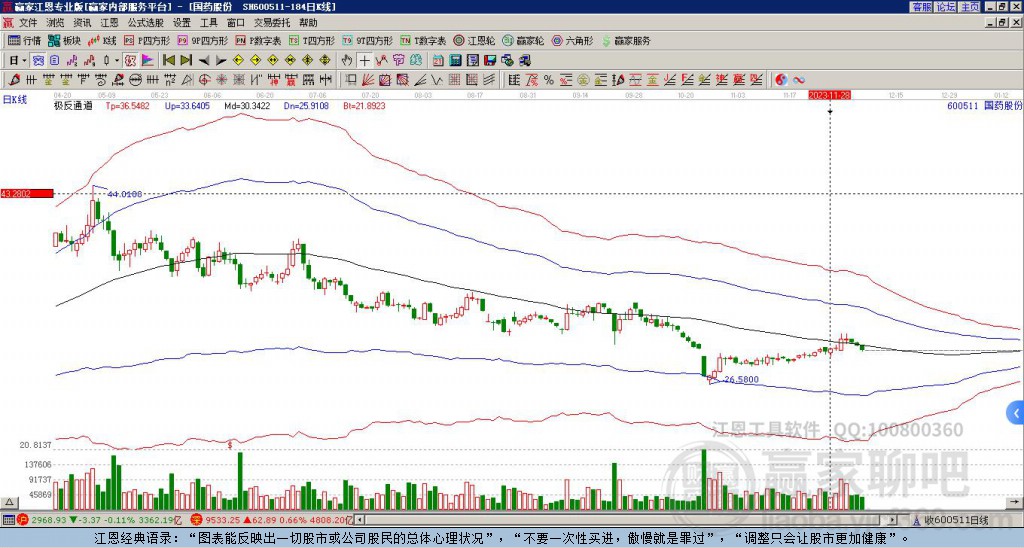Open the 资讯 menu
Screen dimensions: 1024x548
tap(82, 23)
